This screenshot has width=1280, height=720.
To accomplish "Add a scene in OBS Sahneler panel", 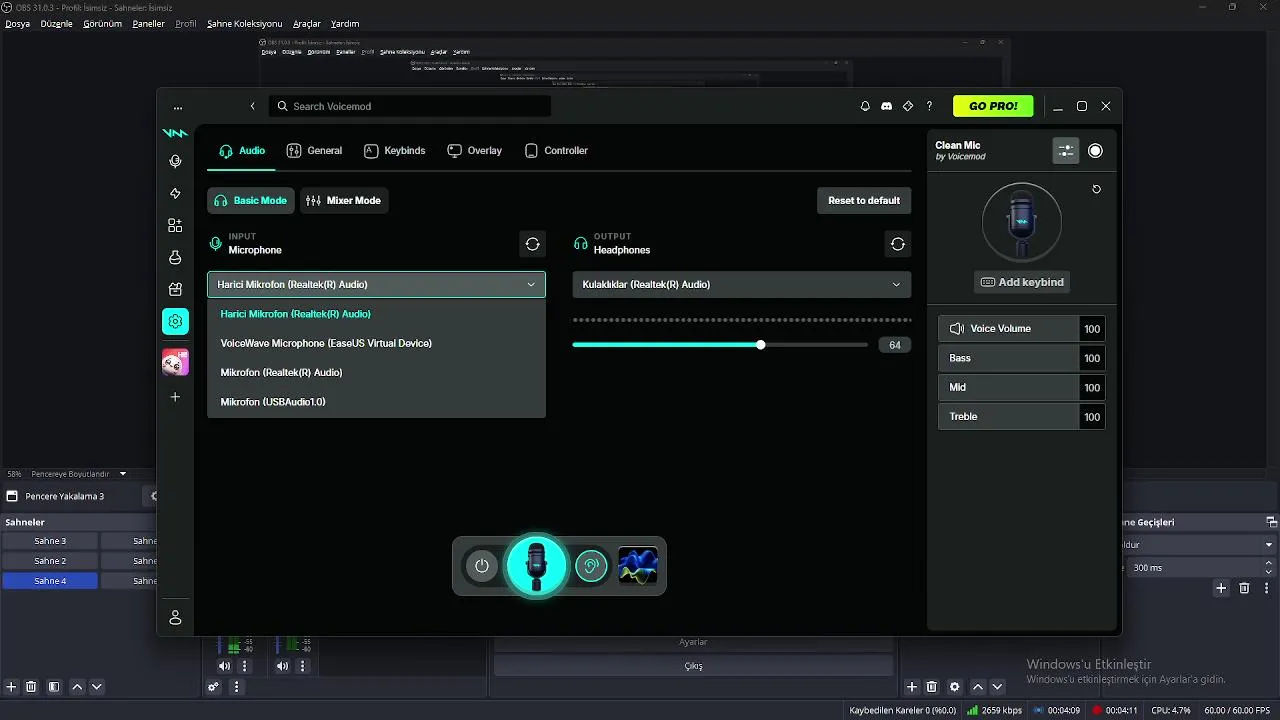I will coord(12,687).
